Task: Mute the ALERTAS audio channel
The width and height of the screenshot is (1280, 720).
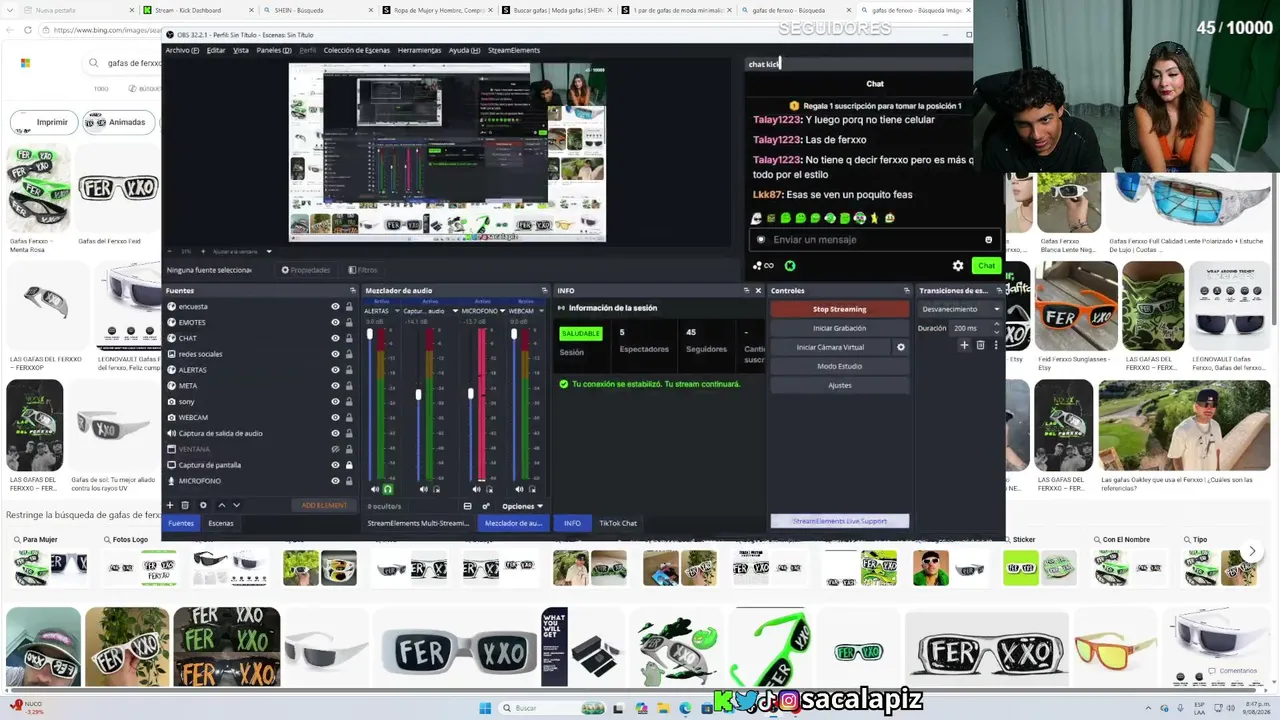Action: pos(375,489)
